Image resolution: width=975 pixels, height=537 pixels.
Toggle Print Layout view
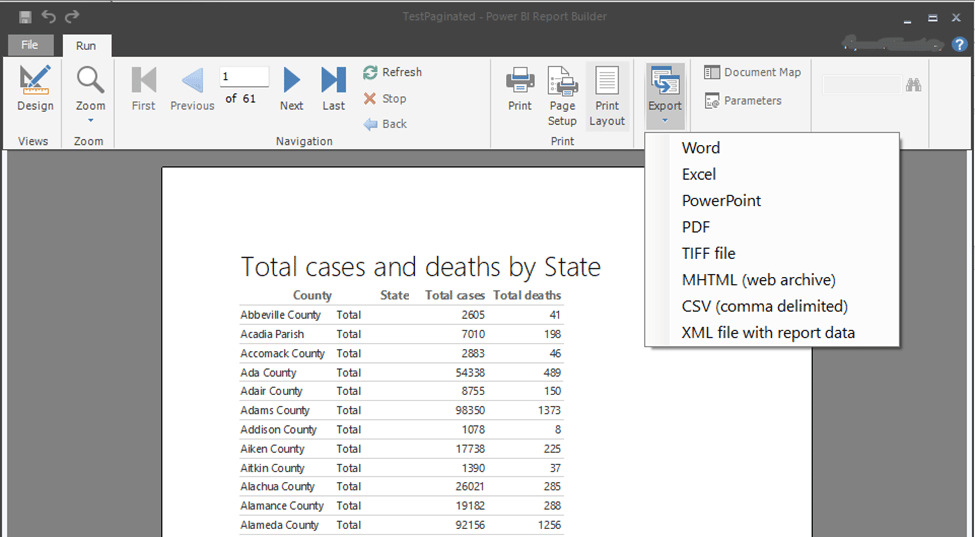tap(607, 96)
